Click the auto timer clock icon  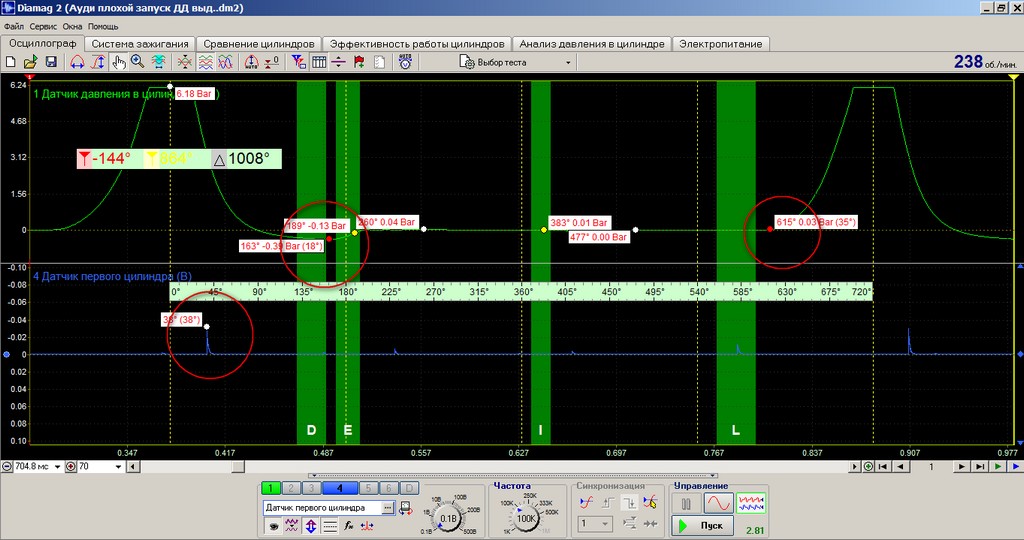(x=406, y=62)
